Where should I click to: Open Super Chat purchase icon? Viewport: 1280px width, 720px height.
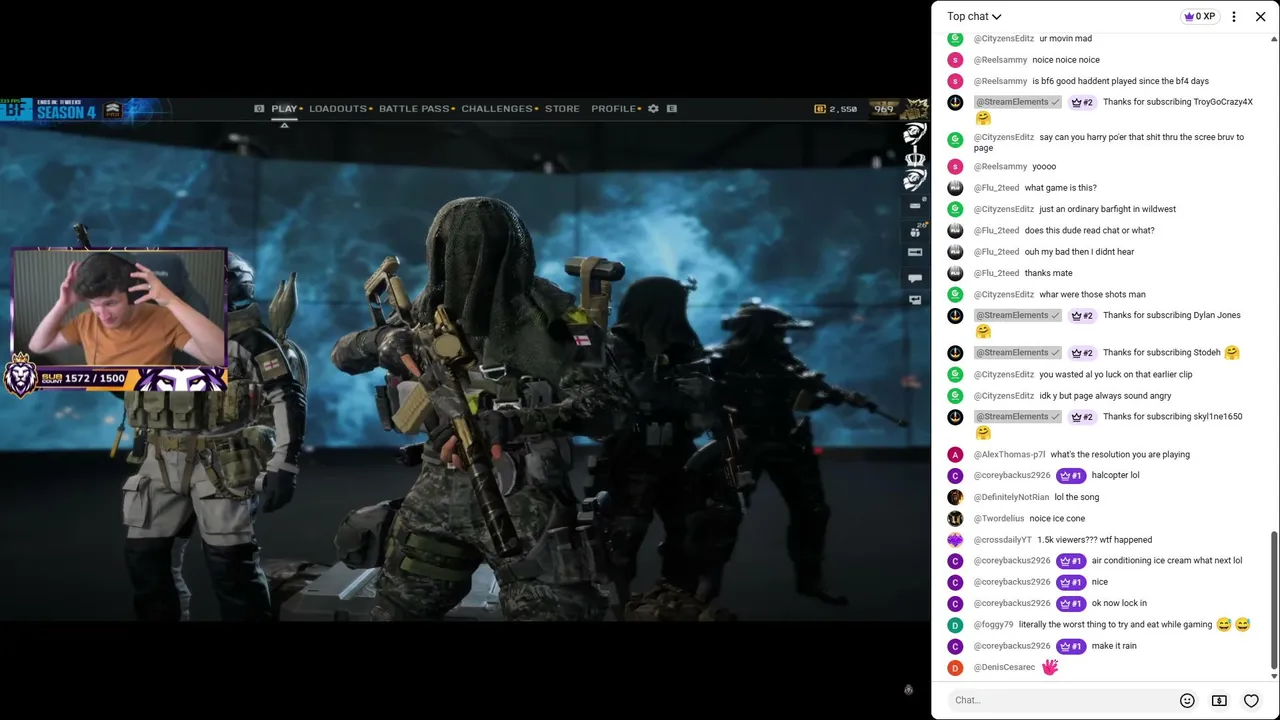point(1219,700)
